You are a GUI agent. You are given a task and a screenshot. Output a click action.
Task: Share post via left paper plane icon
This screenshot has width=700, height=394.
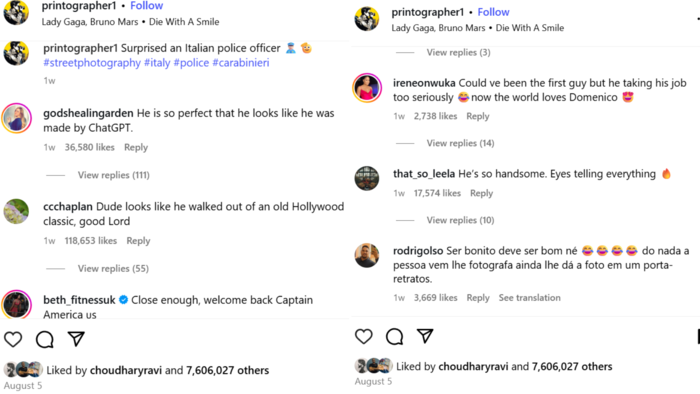point(76,339)
